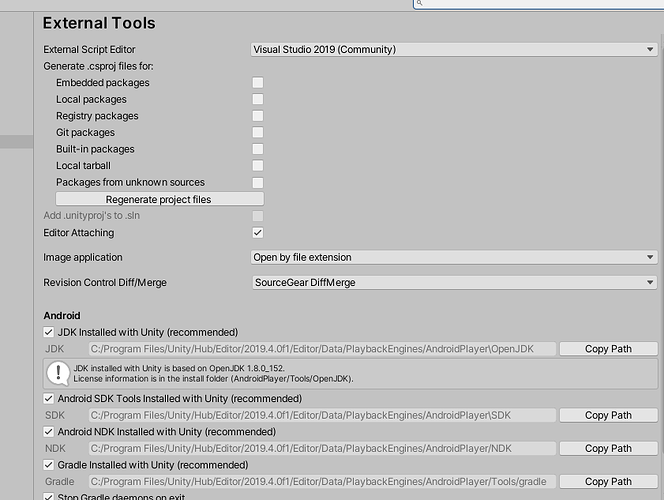Click the greyed 'Add .unityproj's to .sln' label
Viewport: 664px width, 500px height.
[x=91, y=215]
